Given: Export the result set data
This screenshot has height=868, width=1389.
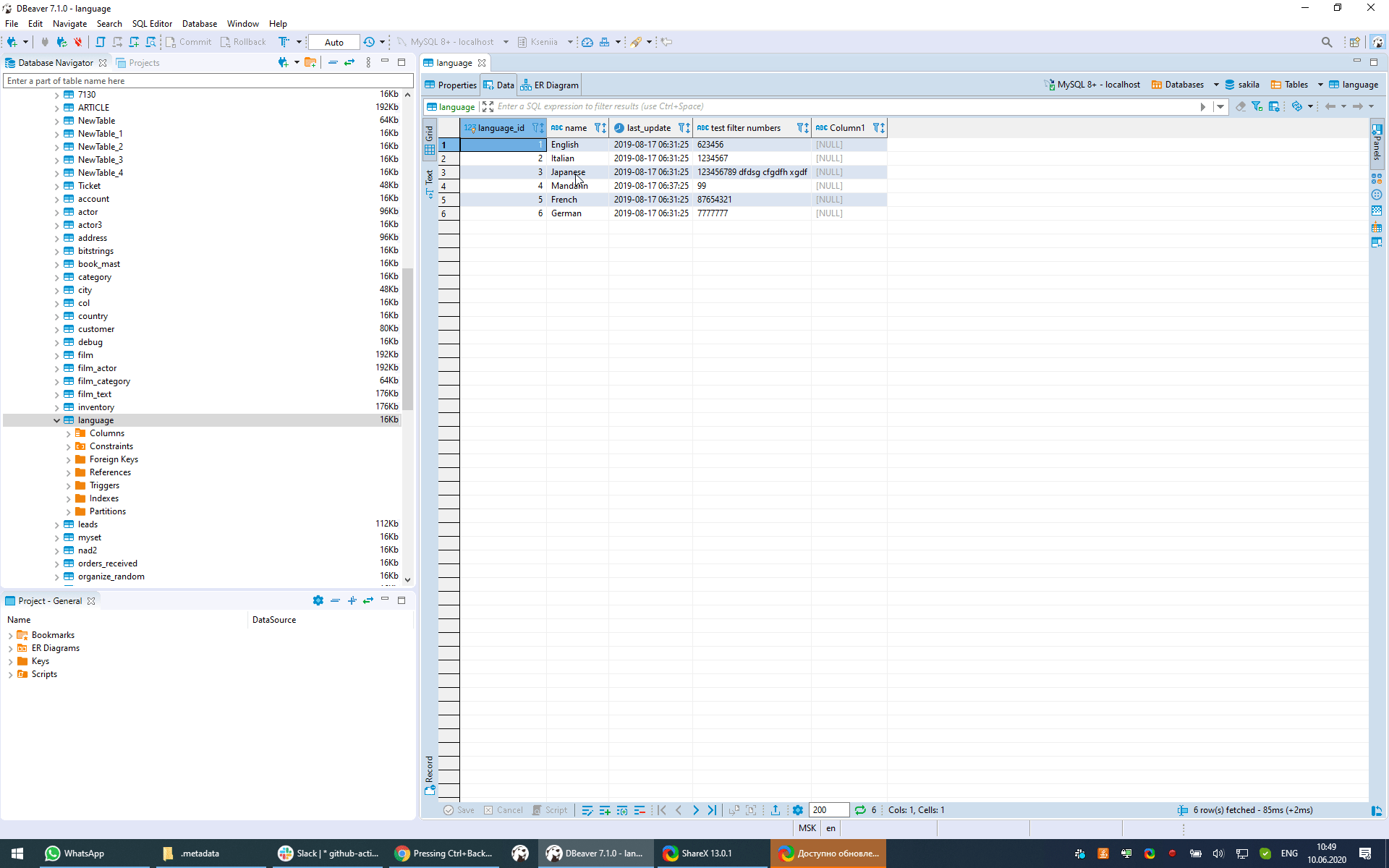Looking at the screenshot, I should (775, 810).
